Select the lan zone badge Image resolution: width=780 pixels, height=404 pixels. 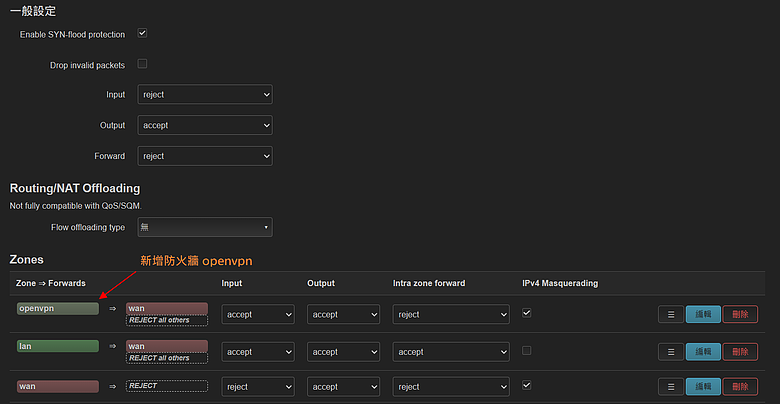click(58, 346)
